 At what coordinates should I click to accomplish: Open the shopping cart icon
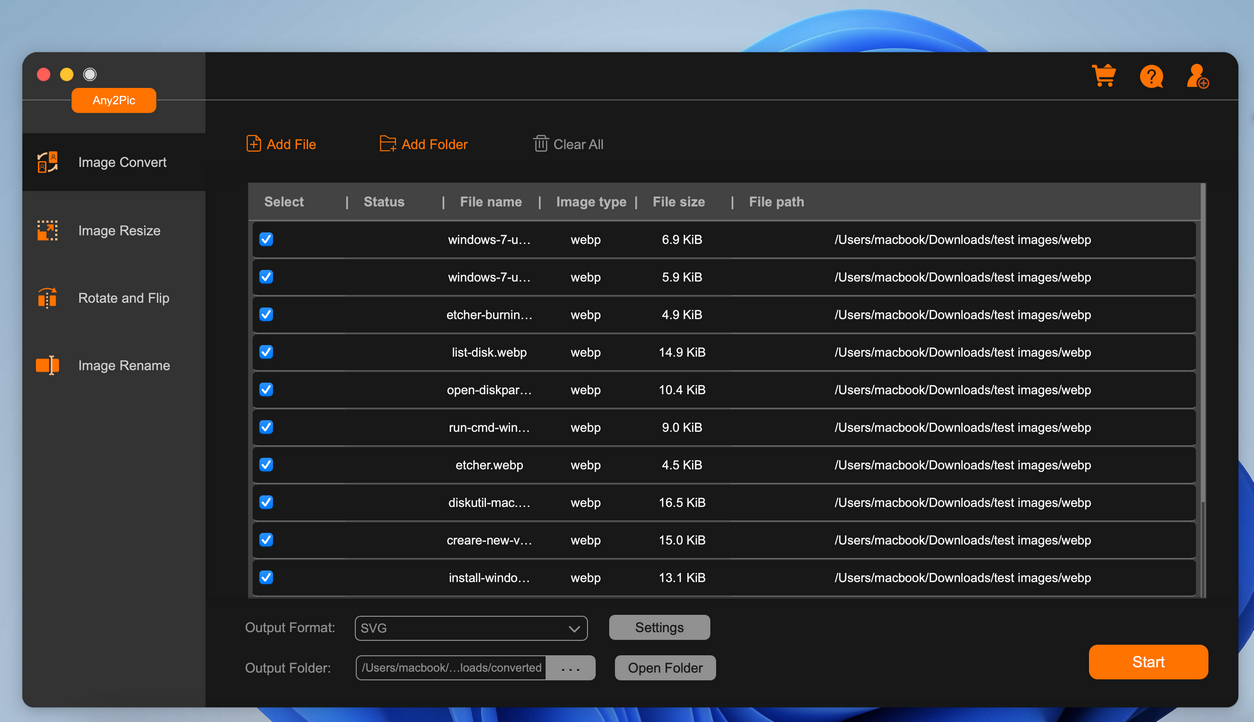(1104, 76)
